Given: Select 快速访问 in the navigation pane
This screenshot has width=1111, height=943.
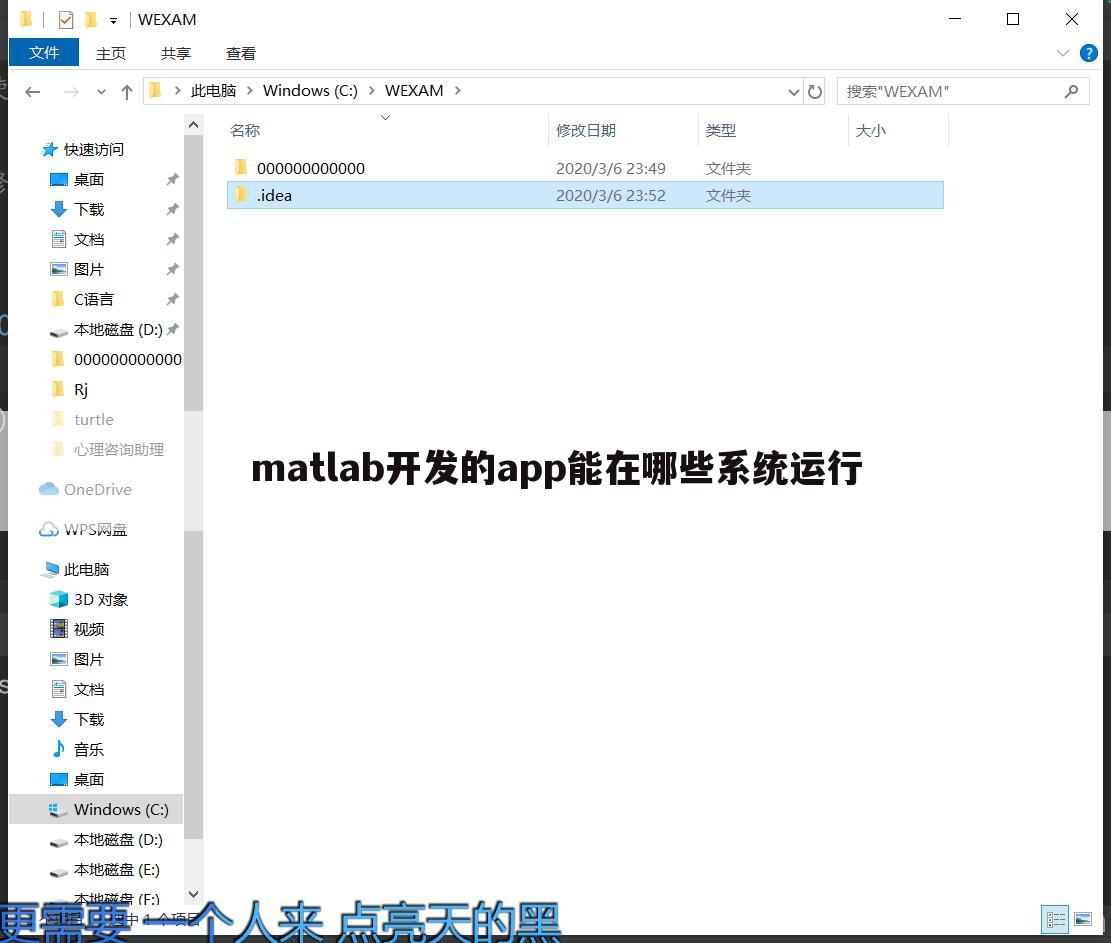Looking at the screenshot, I should [94, 149].
